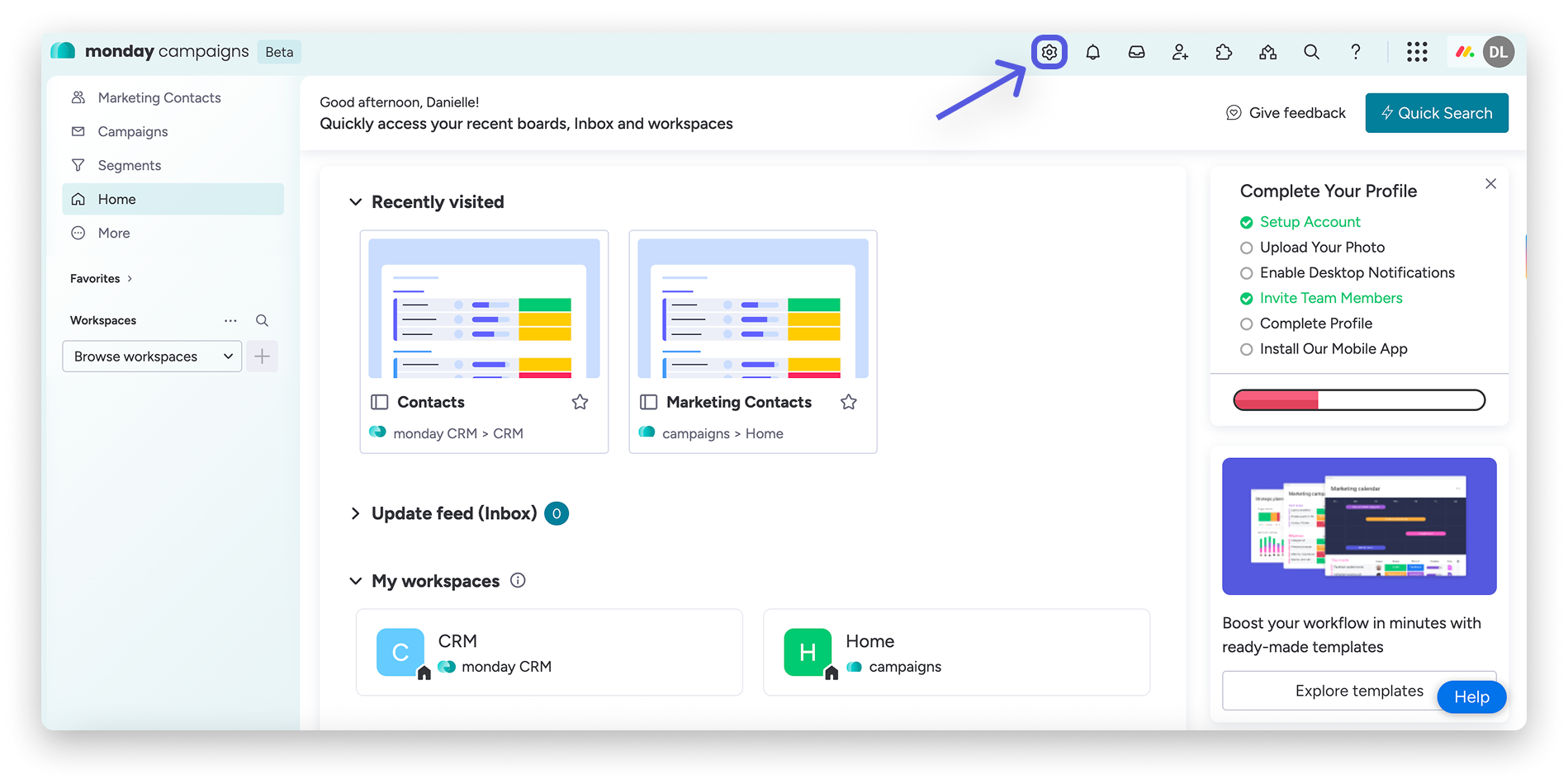
Task: Select the Complete Profile step
Action: [1306, 324]
